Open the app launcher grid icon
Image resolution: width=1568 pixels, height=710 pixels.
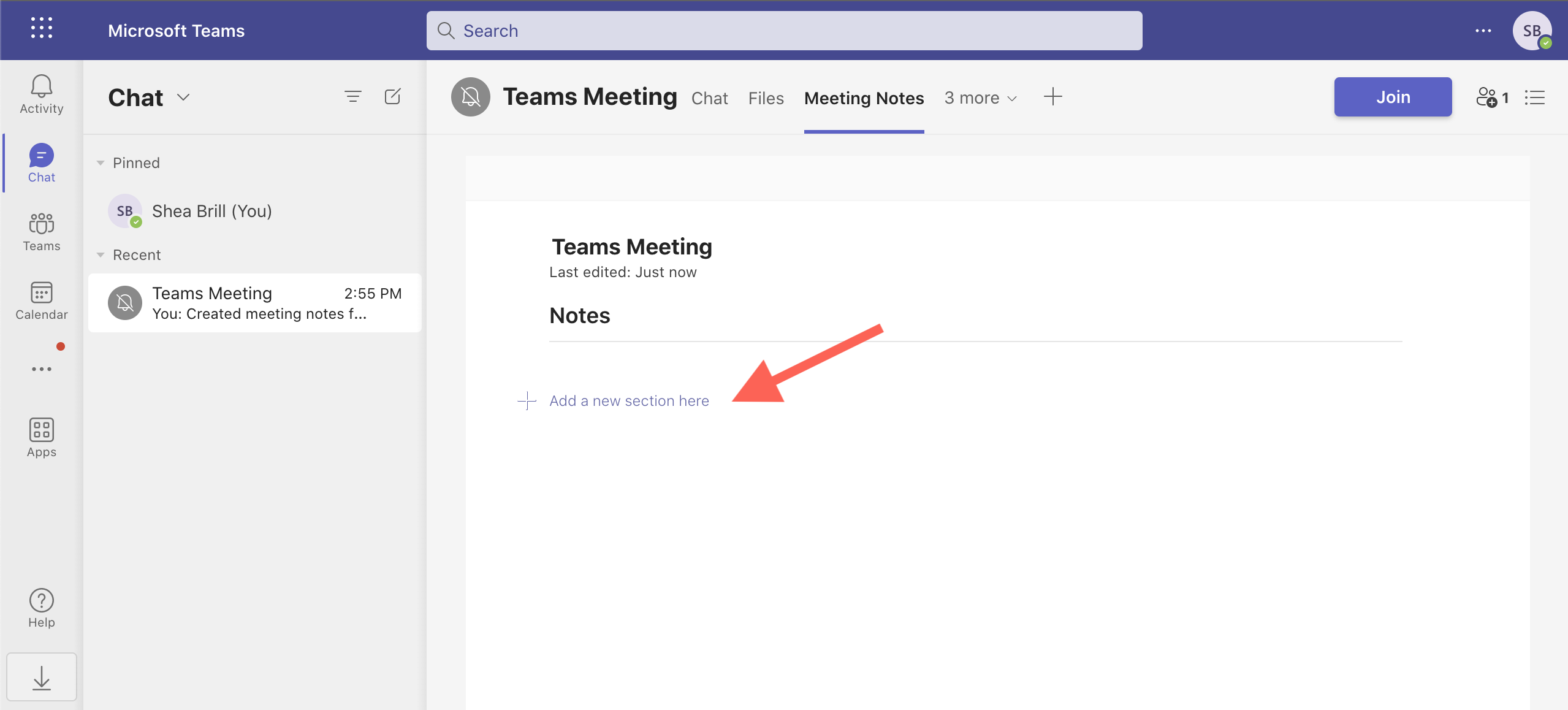point(42,28)
